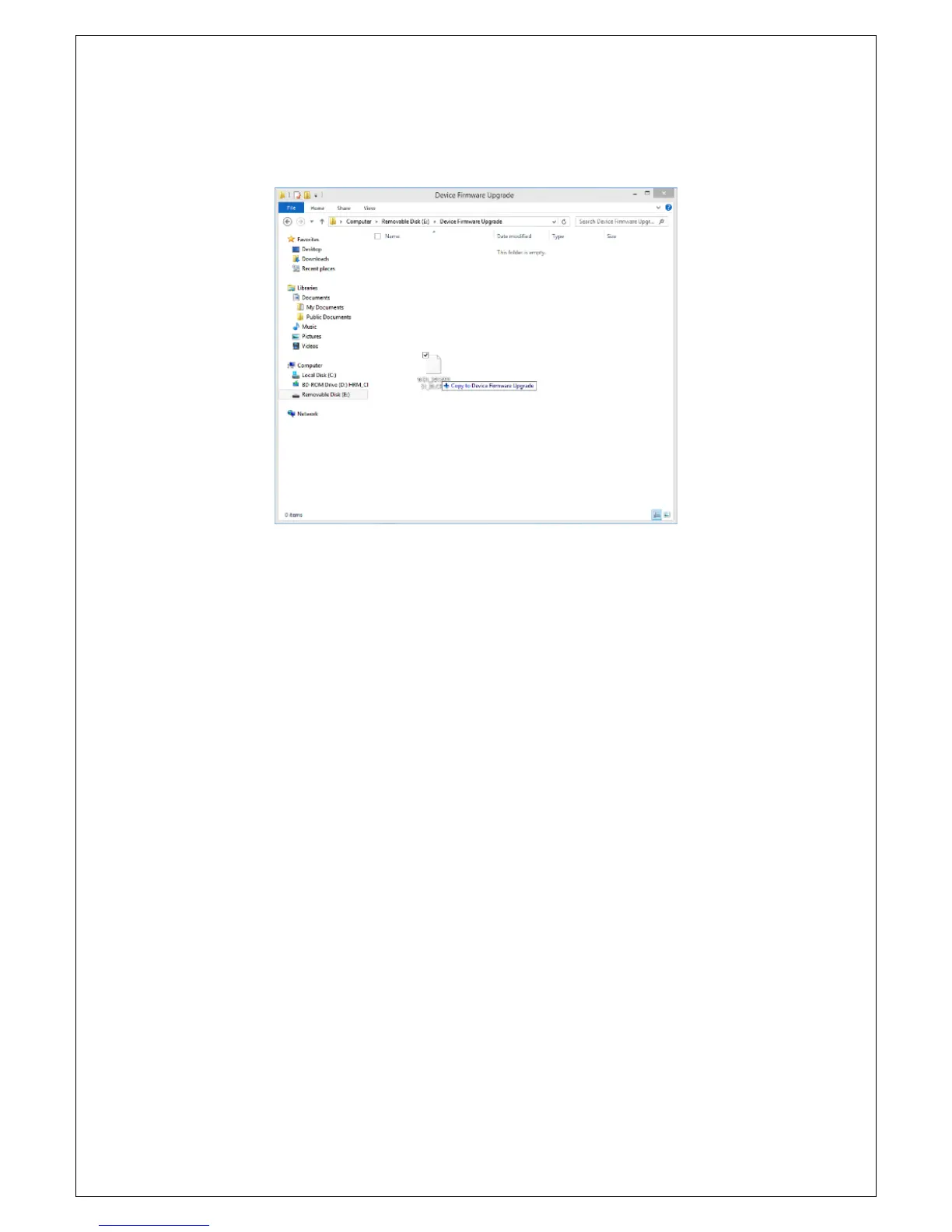The width and height of the screenshot is (952, 1232).
Task: Click the '0 items' status text
Action: (x=294, y=515)
